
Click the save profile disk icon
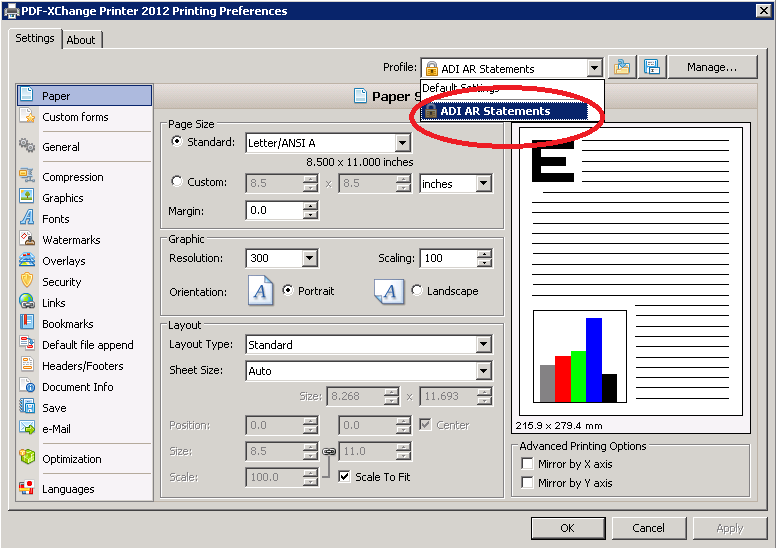652,68
